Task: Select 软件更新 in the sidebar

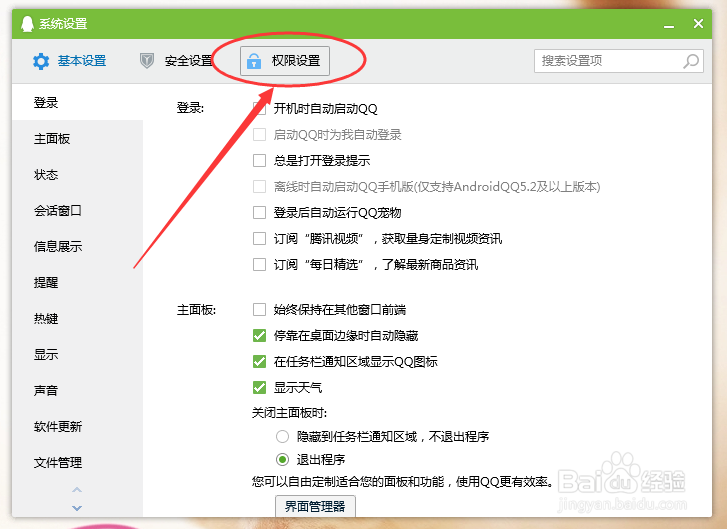Action: 77,427
